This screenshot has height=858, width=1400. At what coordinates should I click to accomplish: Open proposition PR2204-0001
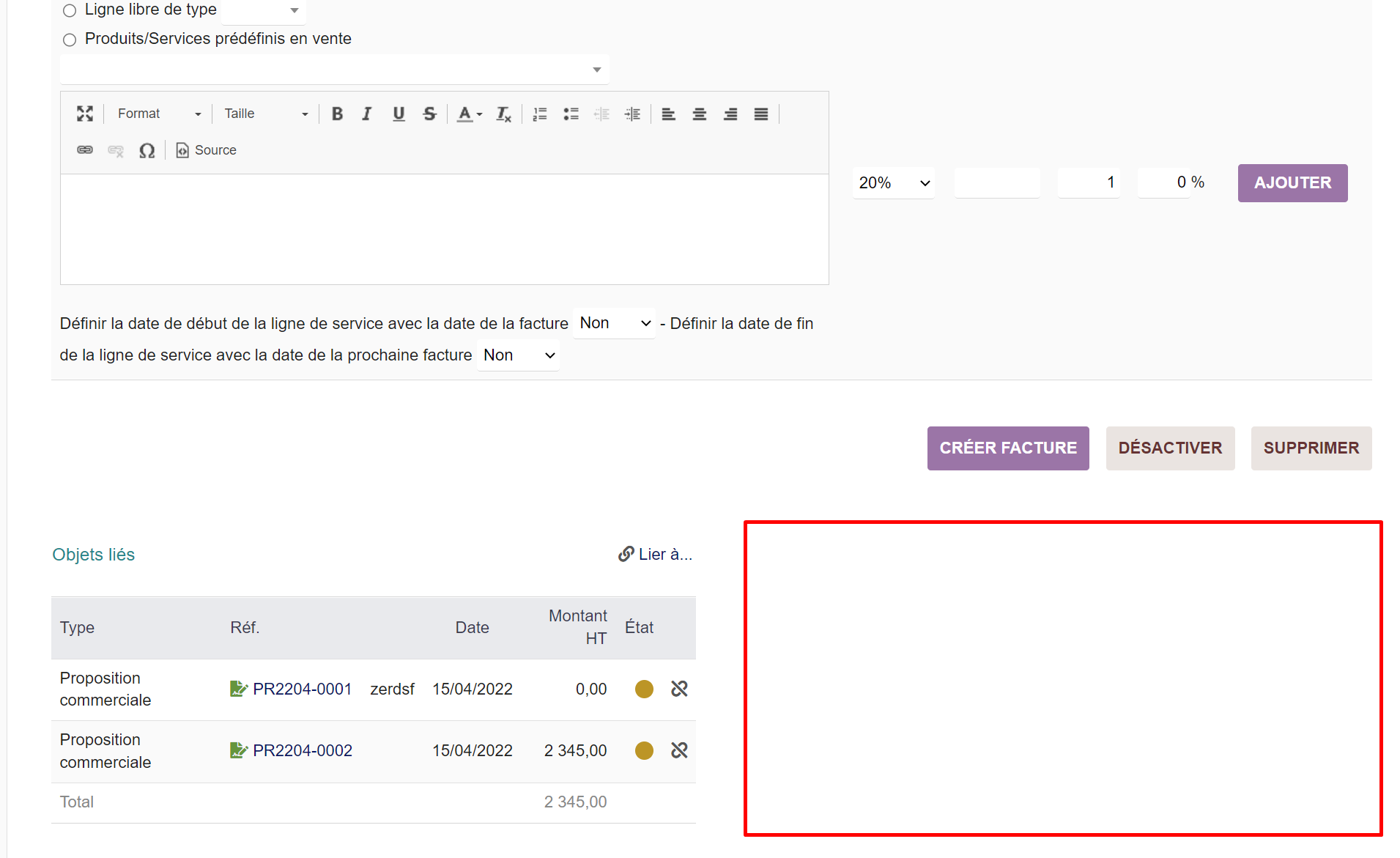302,689
